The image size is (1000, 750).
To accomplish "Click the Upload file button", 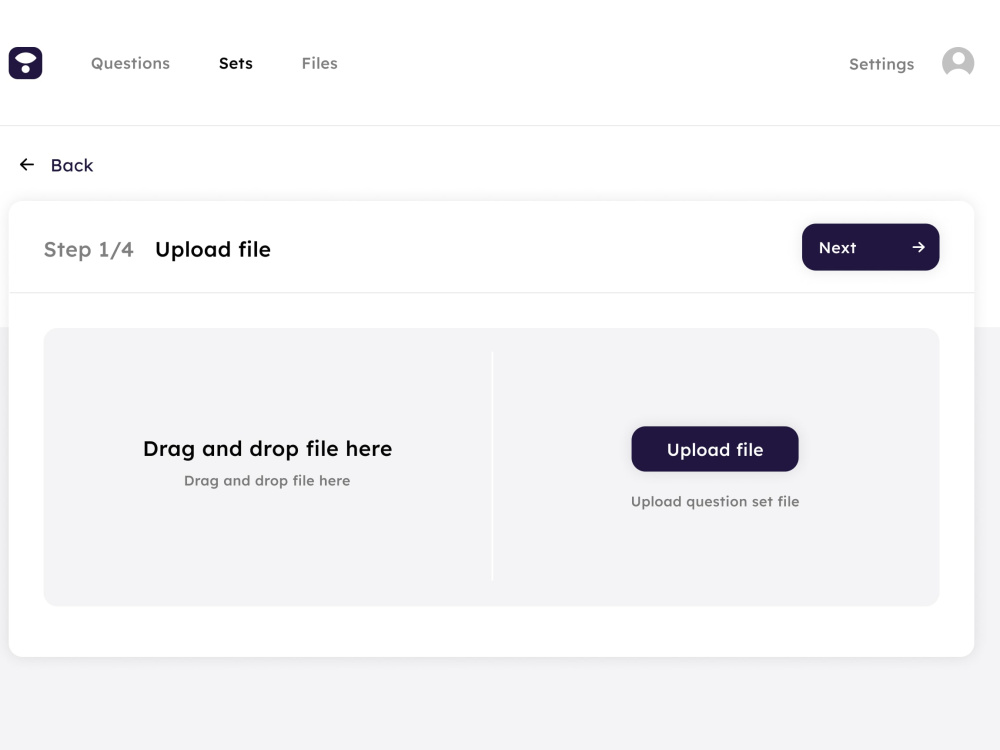I will [x=715, y=449].
